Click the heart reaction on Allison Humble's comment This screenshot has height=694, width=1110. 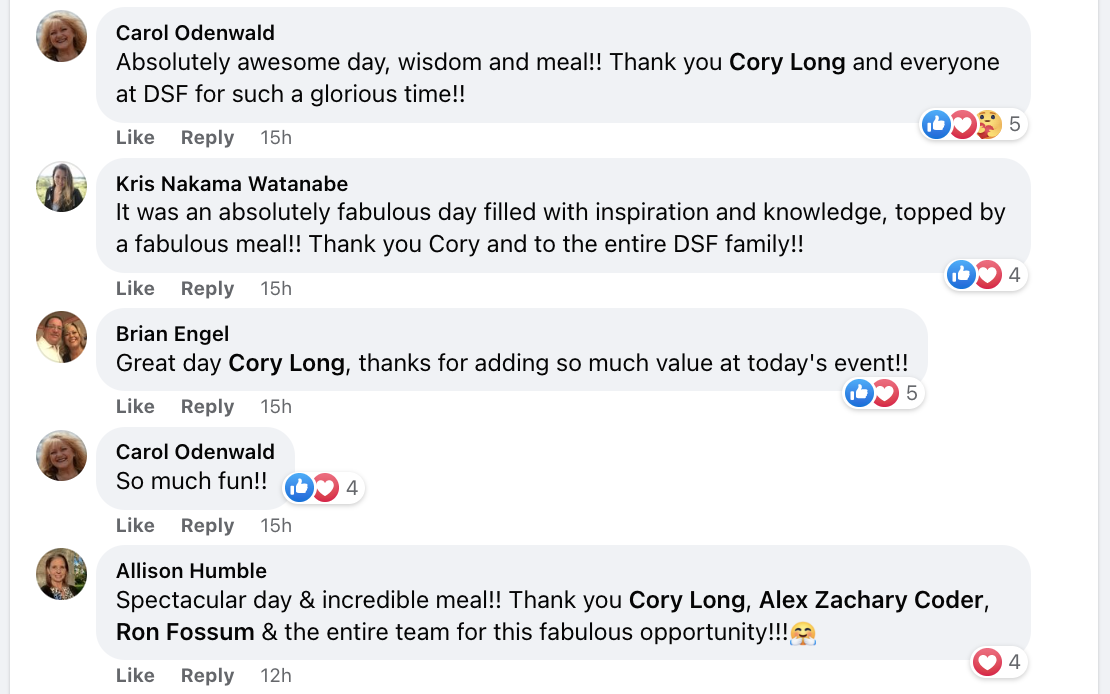pyautogui.click(x=987, y=661)
